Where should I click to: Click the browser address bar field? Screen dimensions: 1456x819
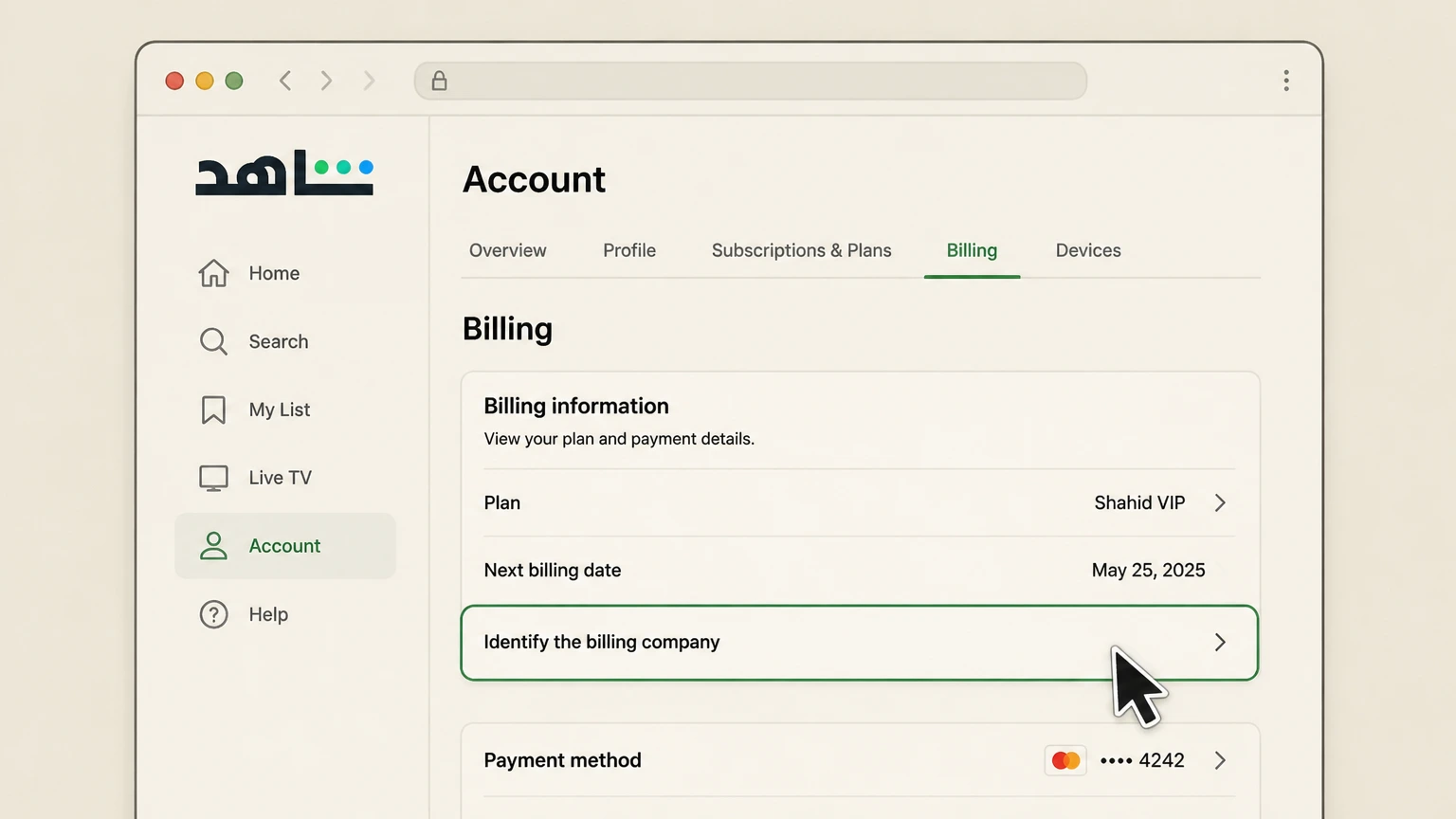coord(751,81)
